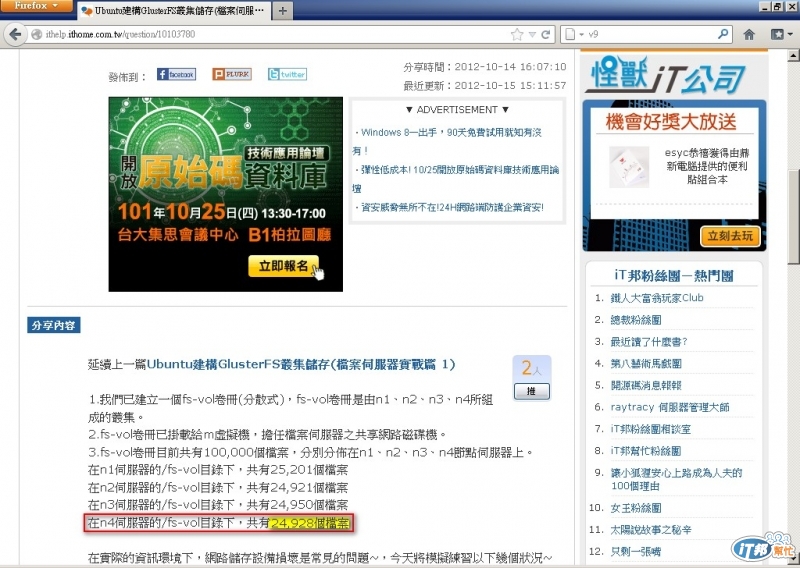This screenshot has width=800, height=568.
Task: Go to the browser home page
Action: coord(749,34)
